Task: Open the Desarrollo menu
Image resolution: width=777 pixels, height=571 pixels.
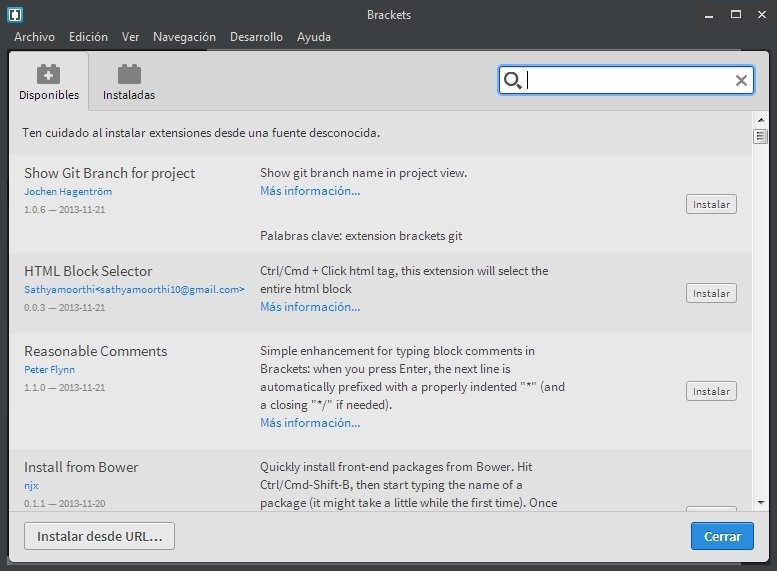Action: pyautogui.click(x=256, y=37)
